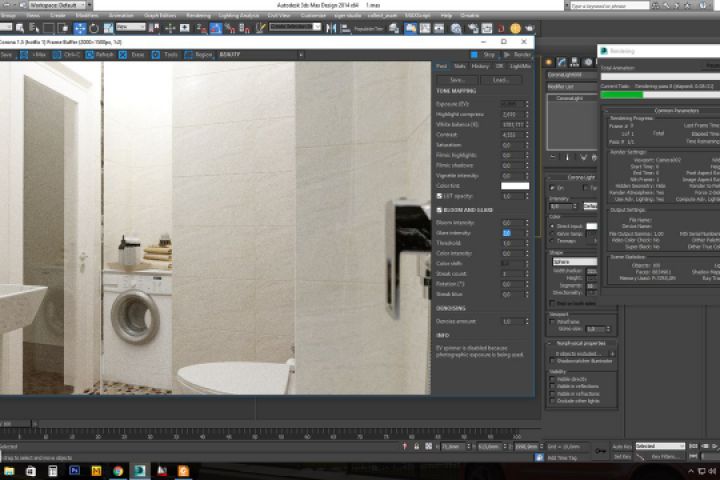This screenshot has height=480, width=720.
Task: Click the Direct input color swatch
Action: [x=591, y=226]
